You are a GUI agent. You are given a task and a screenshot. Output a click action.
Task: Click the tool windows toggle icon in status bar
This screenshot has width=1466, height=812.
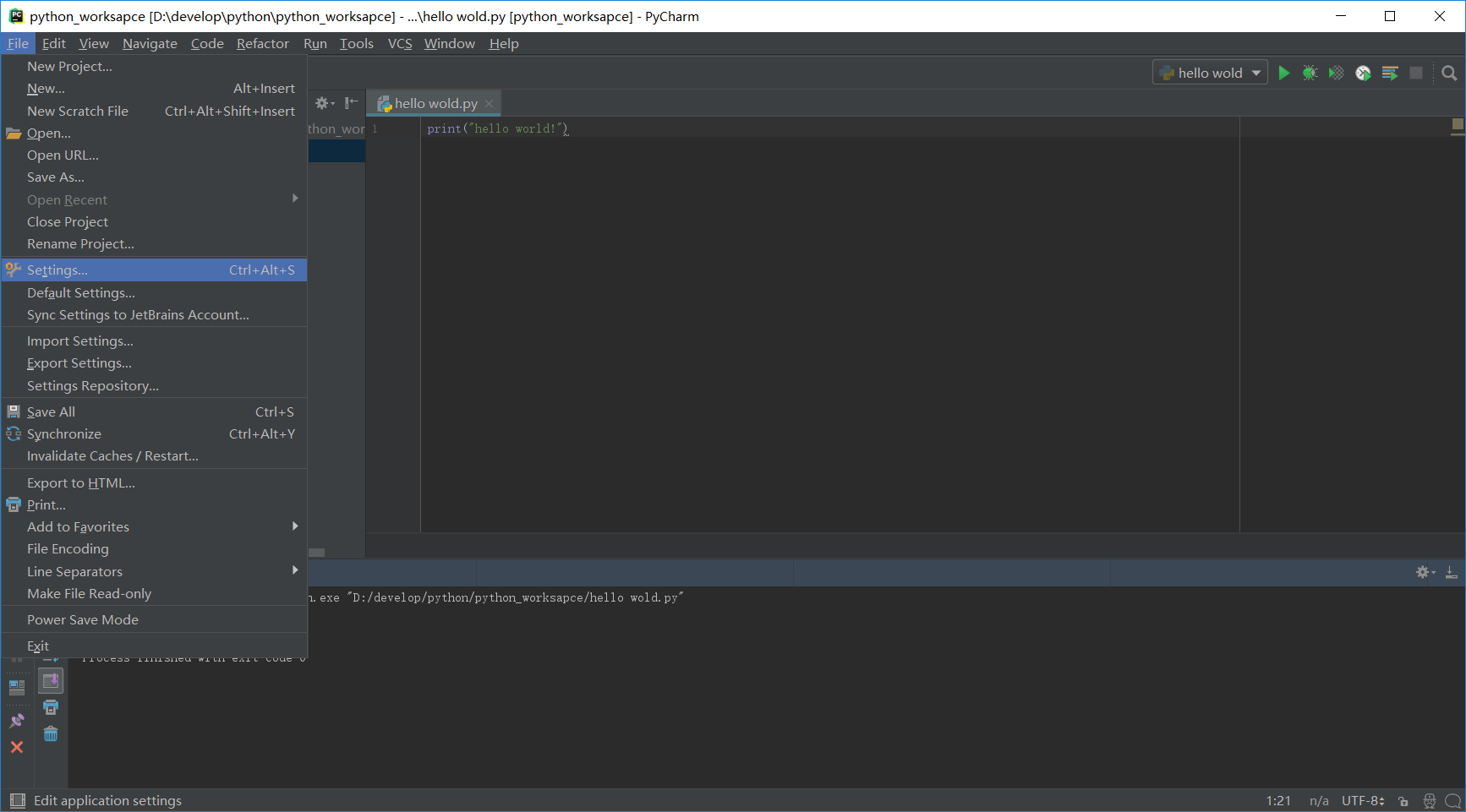[17, 800]
